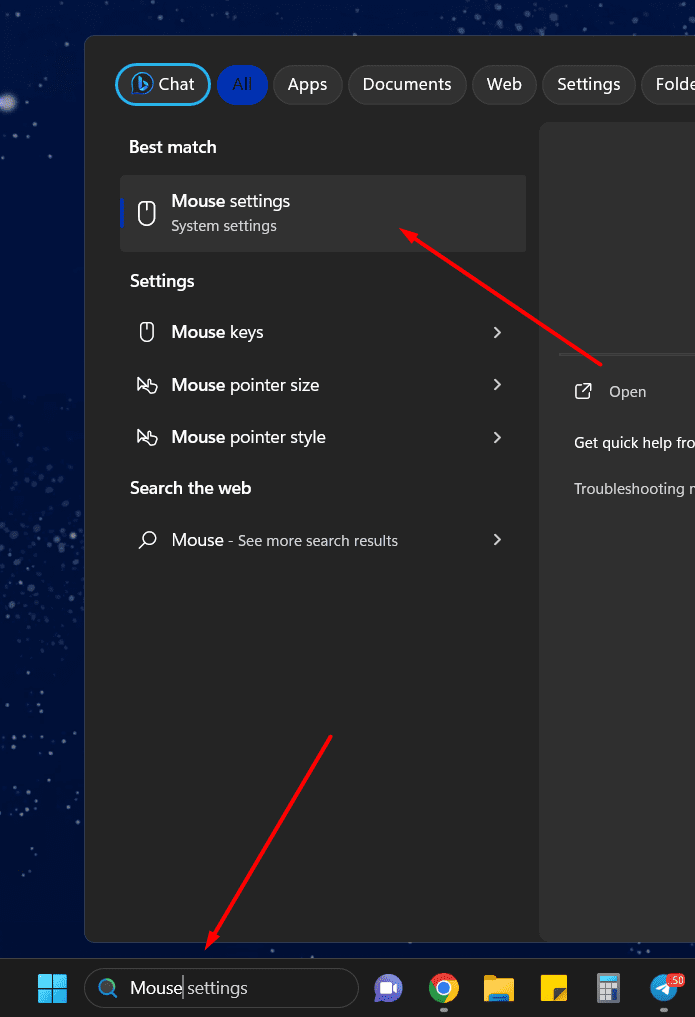The width and height of the screenshot is (695, 1017).
Task: Open File Explorer from the taskbar
Action: click(498, 988)
